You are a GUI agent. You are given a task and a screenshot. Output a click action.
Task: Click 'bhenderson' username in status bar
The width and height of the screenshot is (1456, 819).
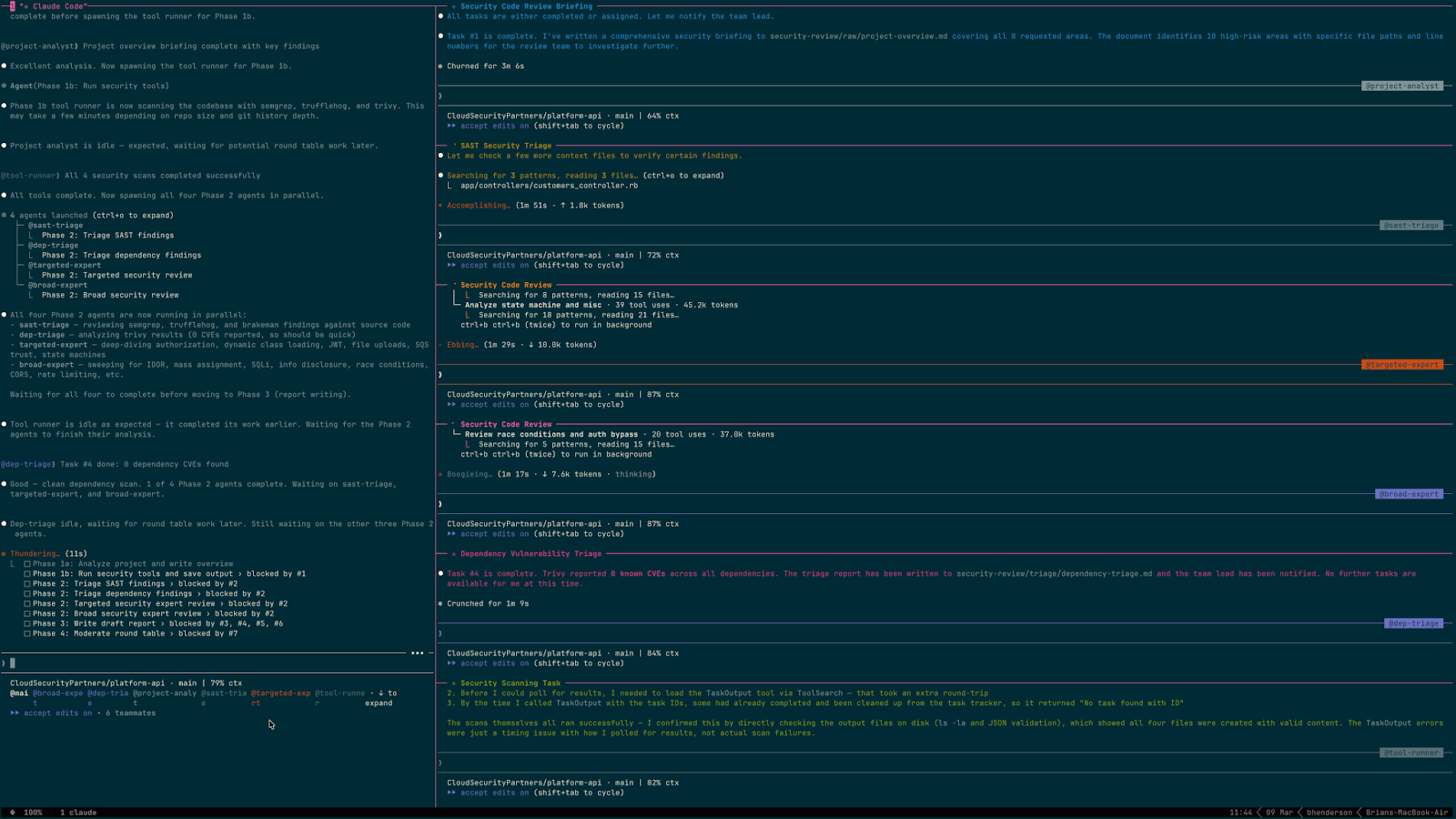click(x=1330, y=813)
